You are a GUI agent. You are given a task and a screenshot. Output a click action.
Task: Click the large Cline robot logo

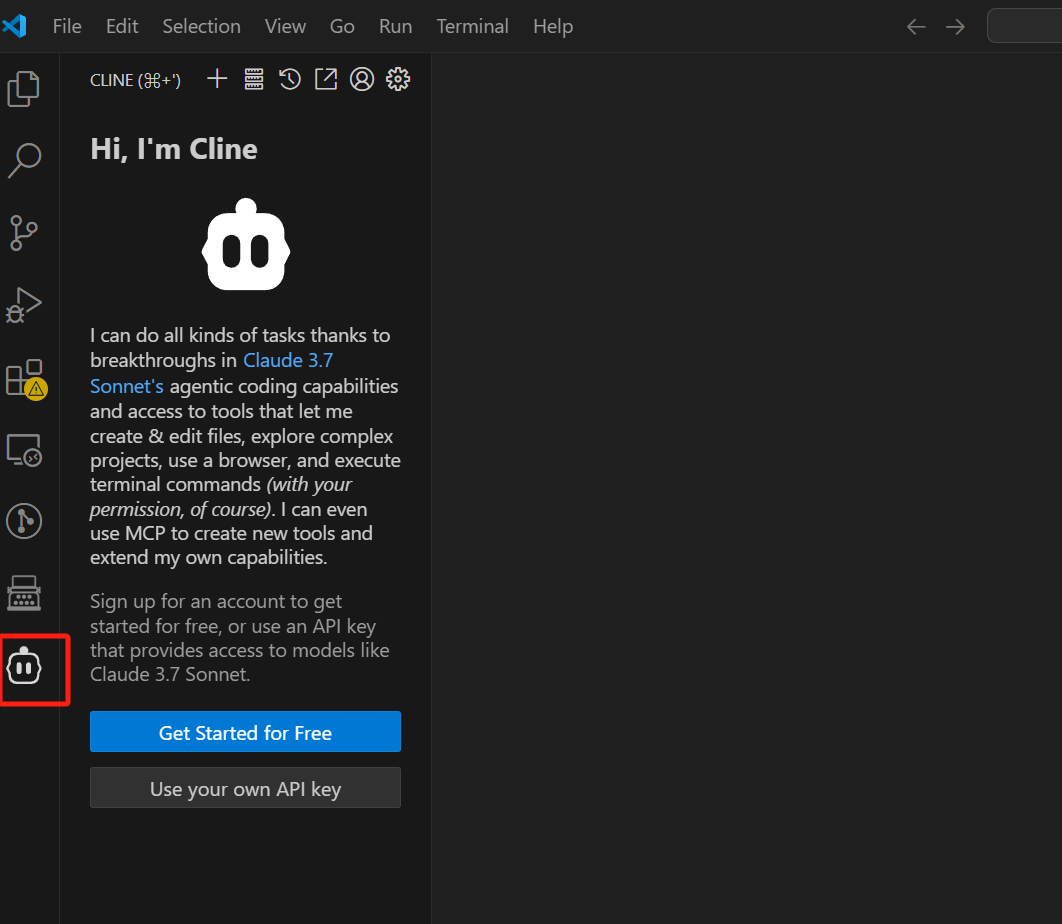click(246, 245)
